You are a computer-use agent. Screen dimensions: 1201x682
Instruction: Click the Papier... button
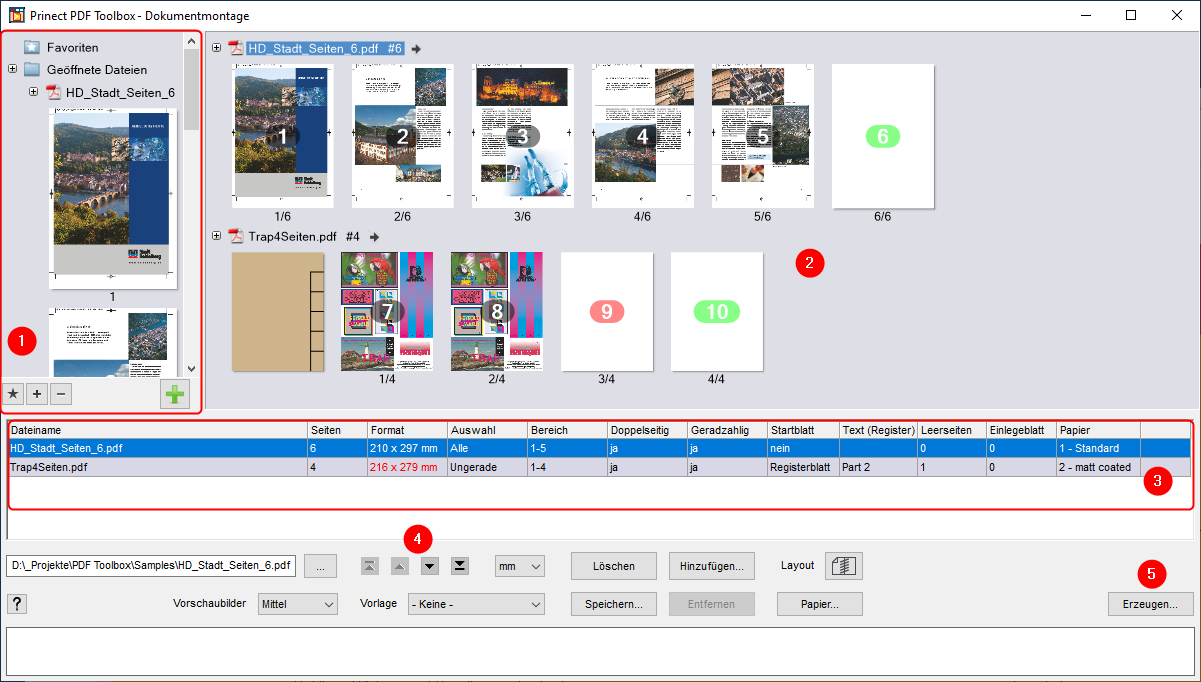click(x=820, y=604)
